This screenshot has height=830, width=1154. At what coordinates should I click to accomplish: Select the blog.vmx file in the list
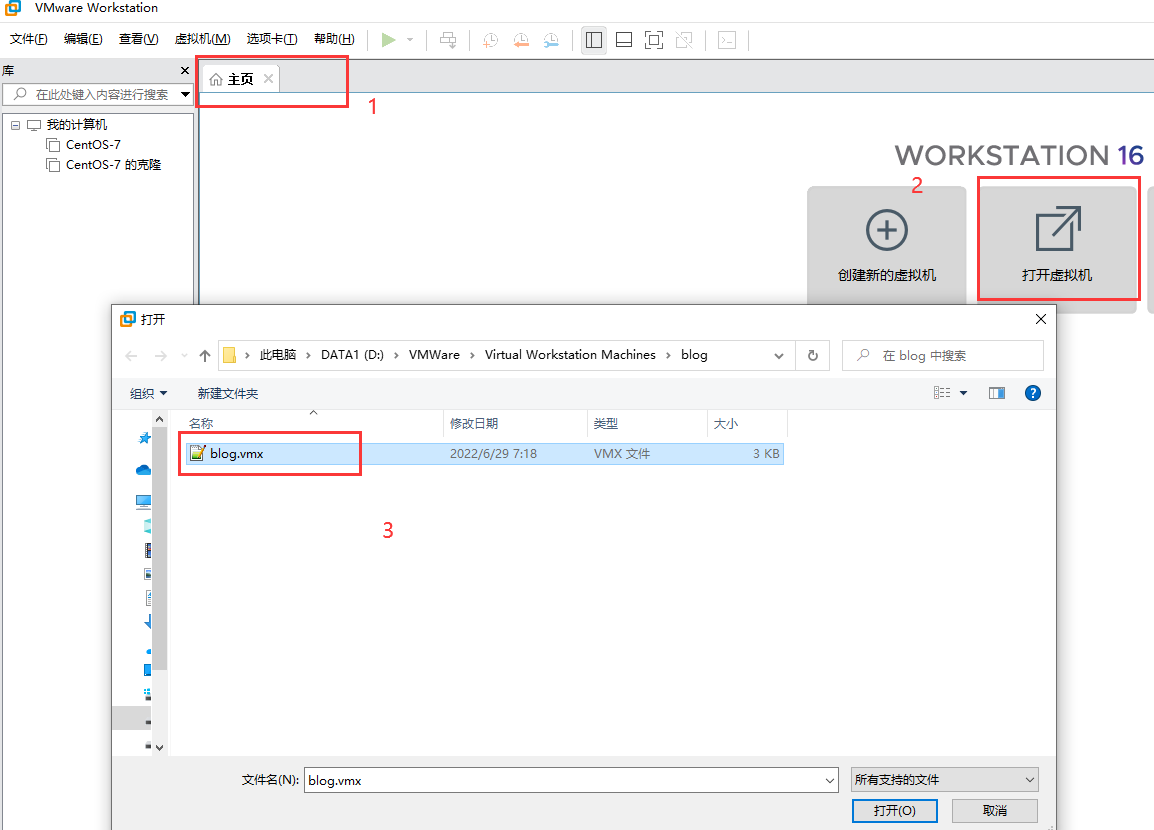484,454
